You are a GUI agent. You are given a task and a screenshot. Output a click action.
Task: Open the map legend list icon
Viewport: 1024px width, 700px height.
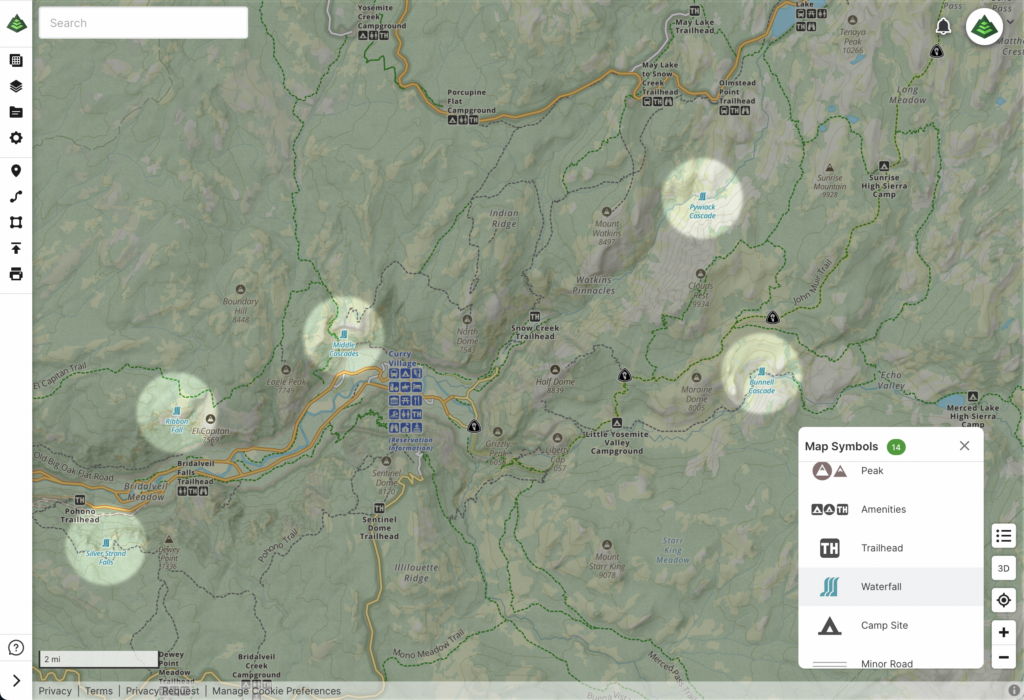[x=1003, y=536]
